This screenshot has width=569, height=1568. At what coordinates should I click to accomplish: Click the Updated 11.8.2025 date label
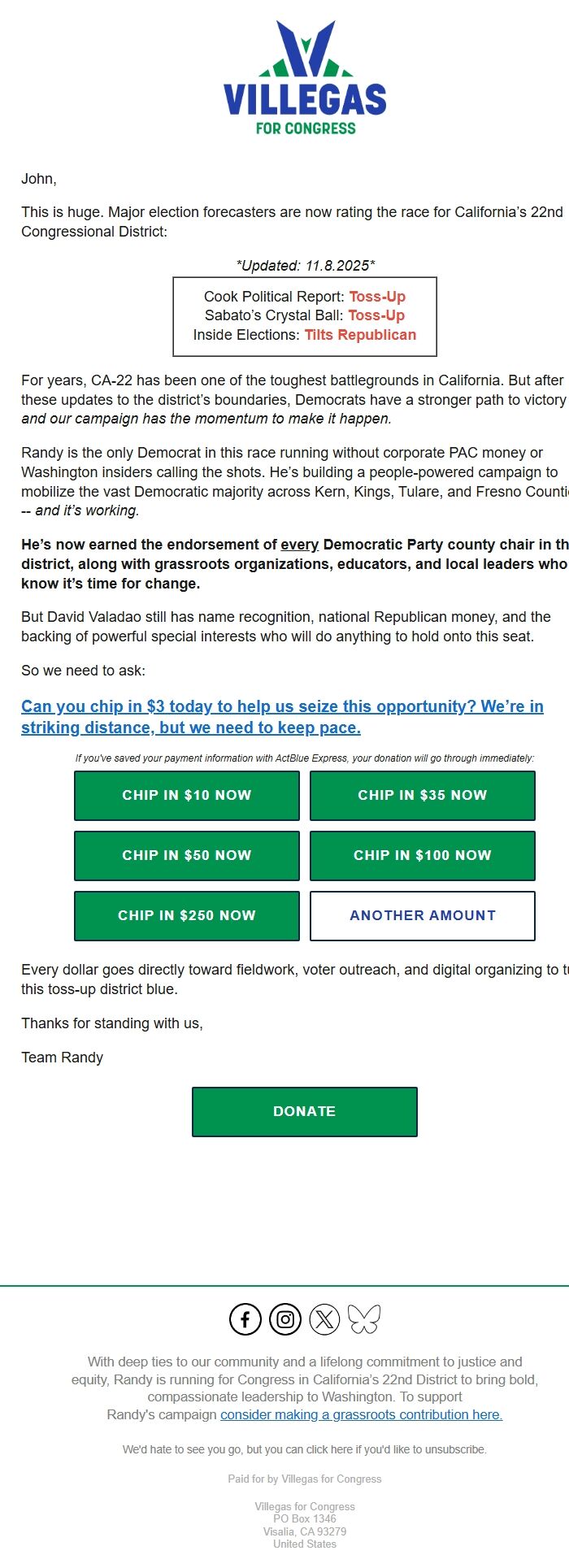(x=305, y=265)
